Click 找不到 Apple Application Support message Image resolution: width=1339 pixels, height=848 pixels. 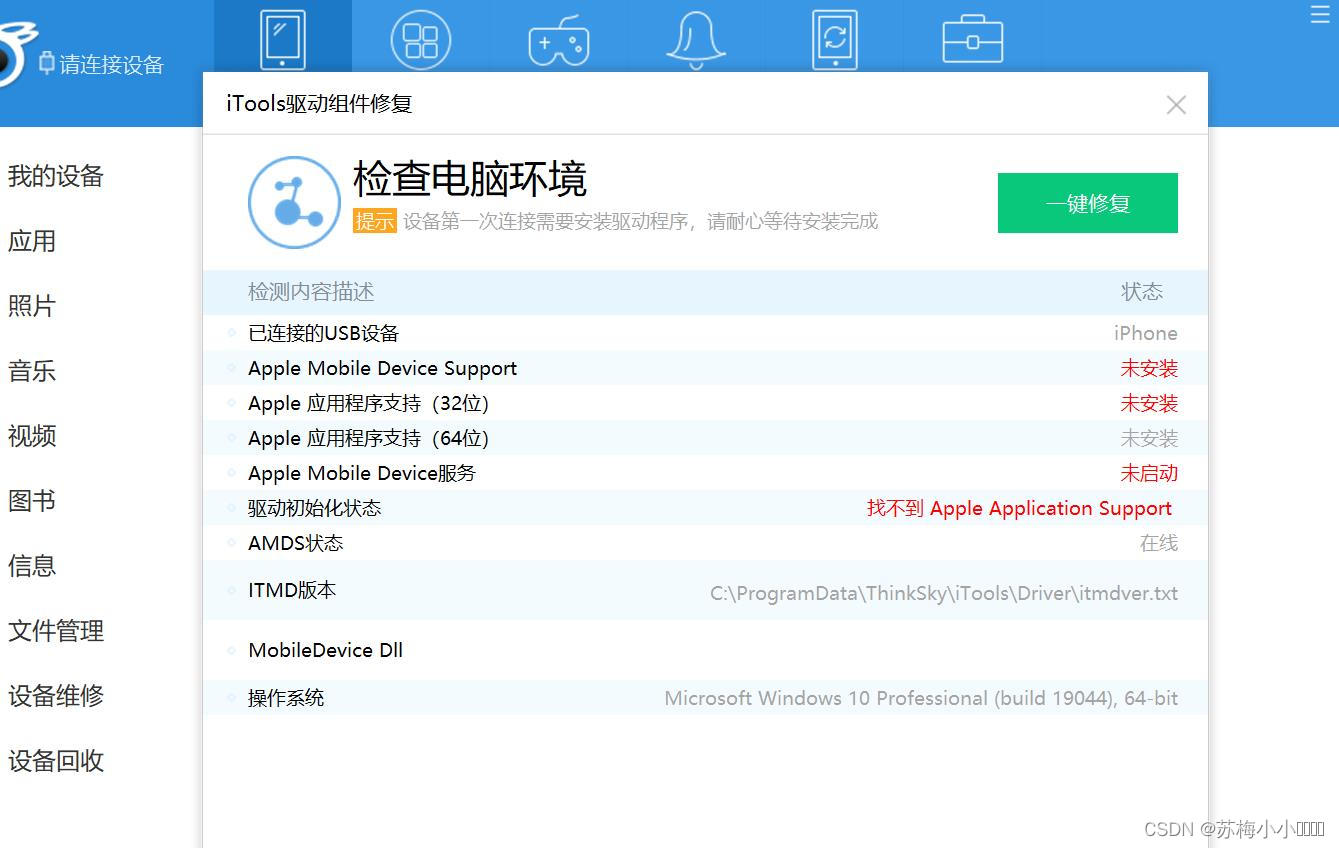1019,508
